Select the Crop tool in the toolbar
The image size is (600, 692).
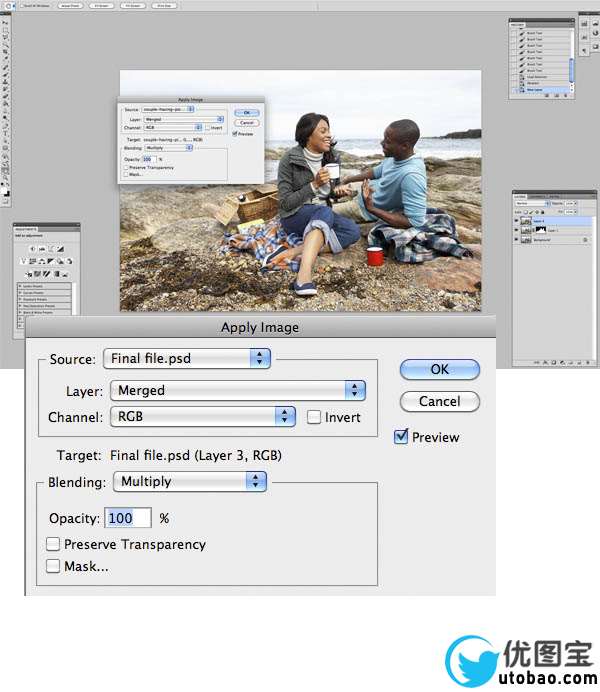5,52
